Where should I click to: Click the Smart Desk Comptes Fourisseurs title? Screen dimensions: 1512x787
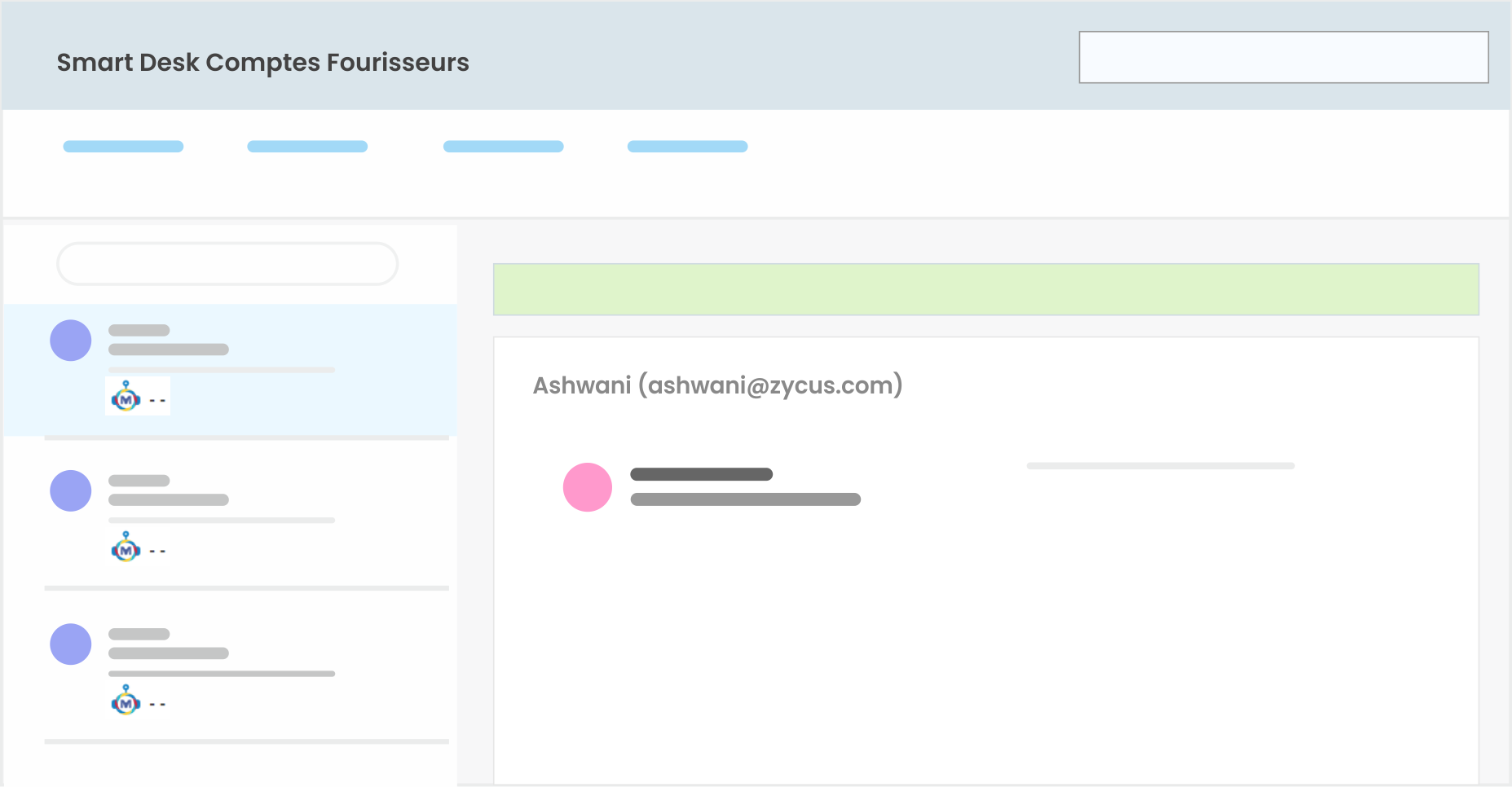(x=262, y=63)
